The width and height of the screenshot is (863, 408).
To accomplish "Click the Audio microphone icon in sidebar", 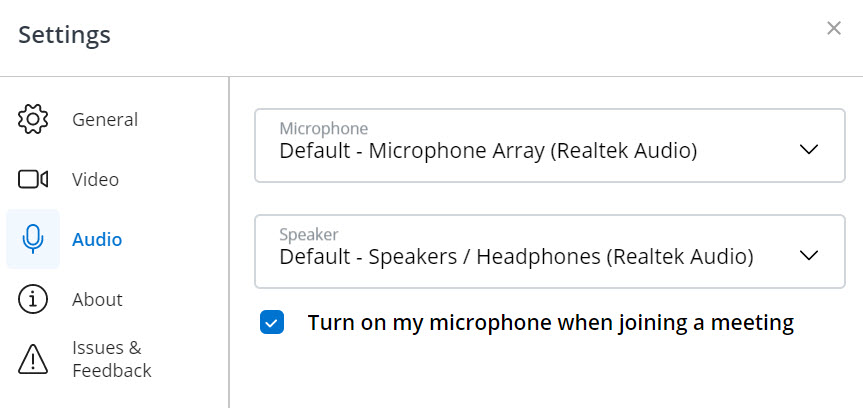I will [x=33, y=239].
